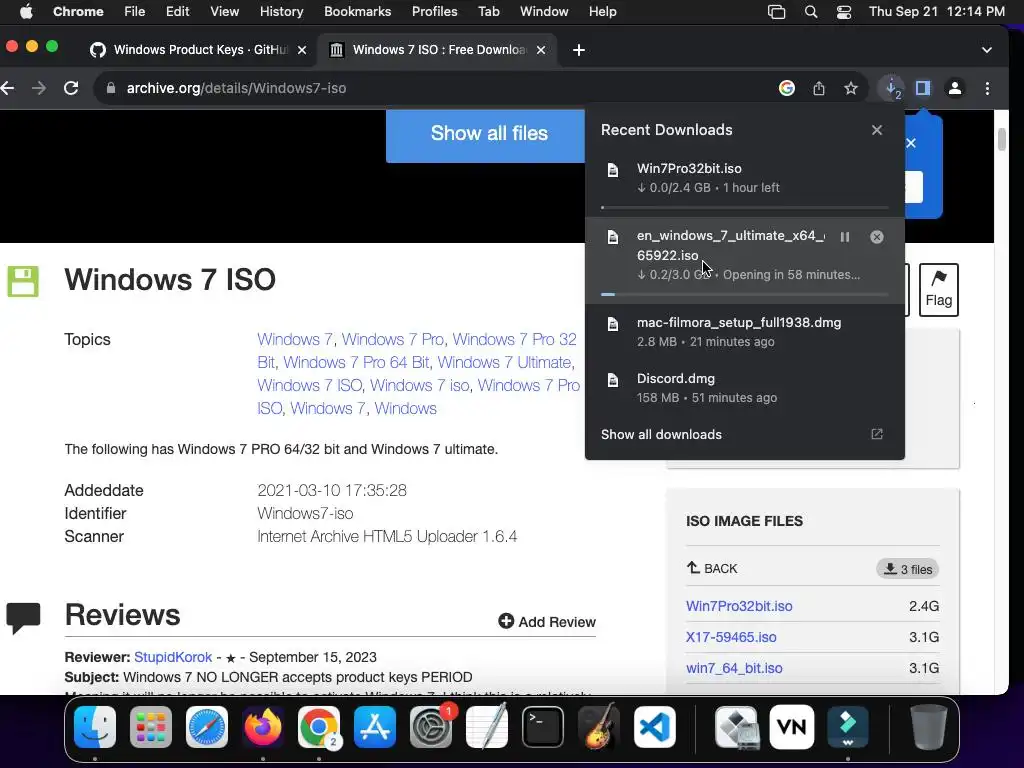This screenshot has height=768, width=1024.
Task: Download win7_64_bit.iso from file list
Action: tap(734, 668)
